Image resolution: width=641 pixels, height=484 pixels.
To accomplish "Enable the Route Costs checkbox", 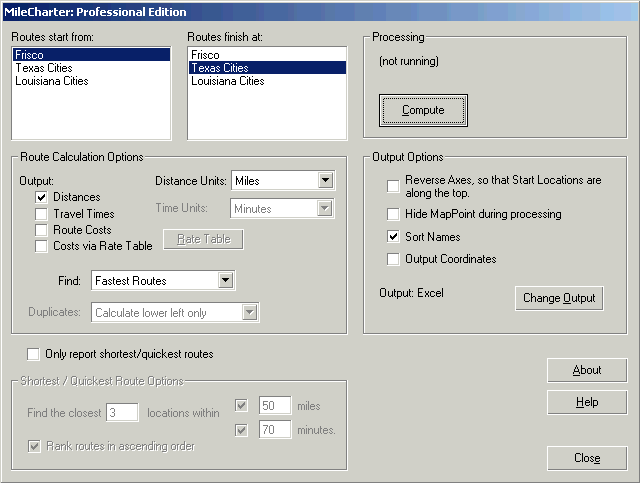I will click(41, 230).
